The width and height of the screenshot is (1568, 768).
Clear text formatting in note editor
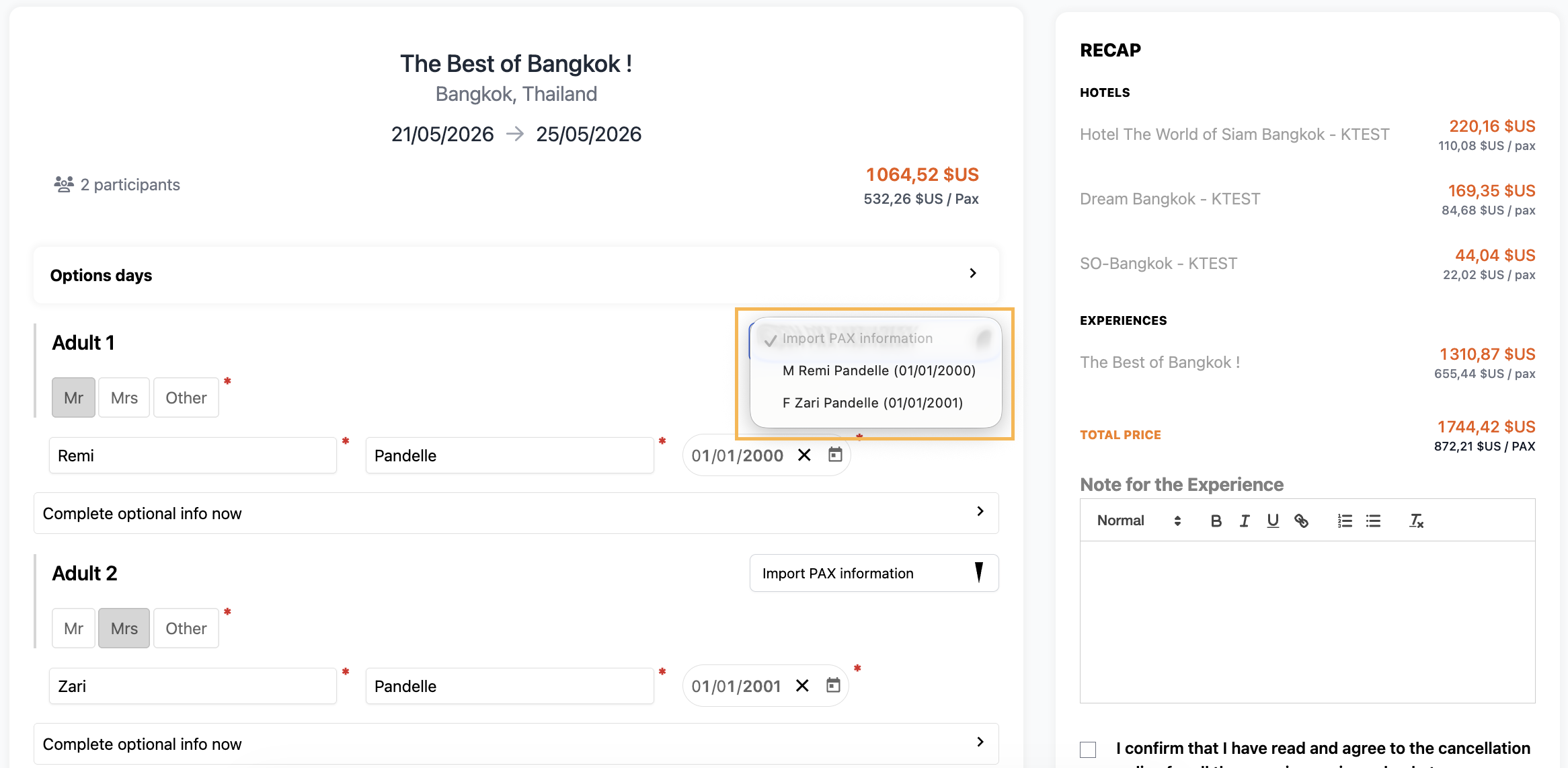click(1416, 521)
